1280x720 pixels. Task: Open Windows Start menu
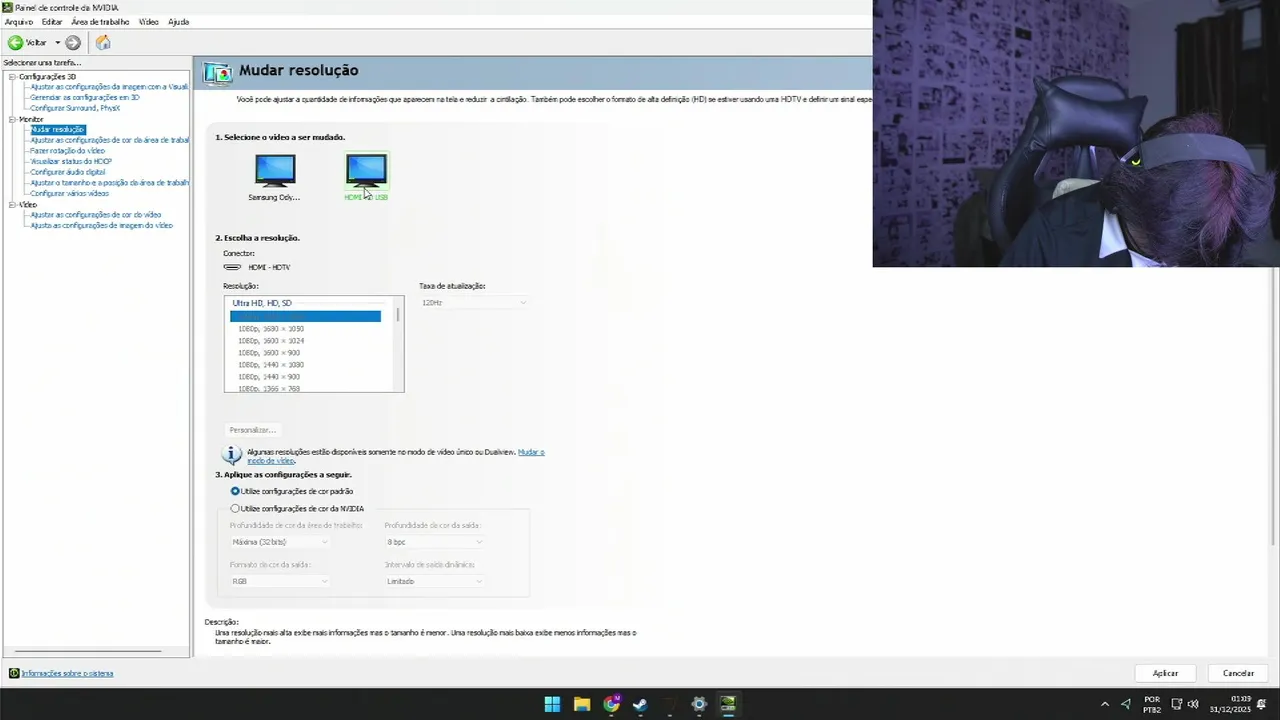(x=552, y=704)
